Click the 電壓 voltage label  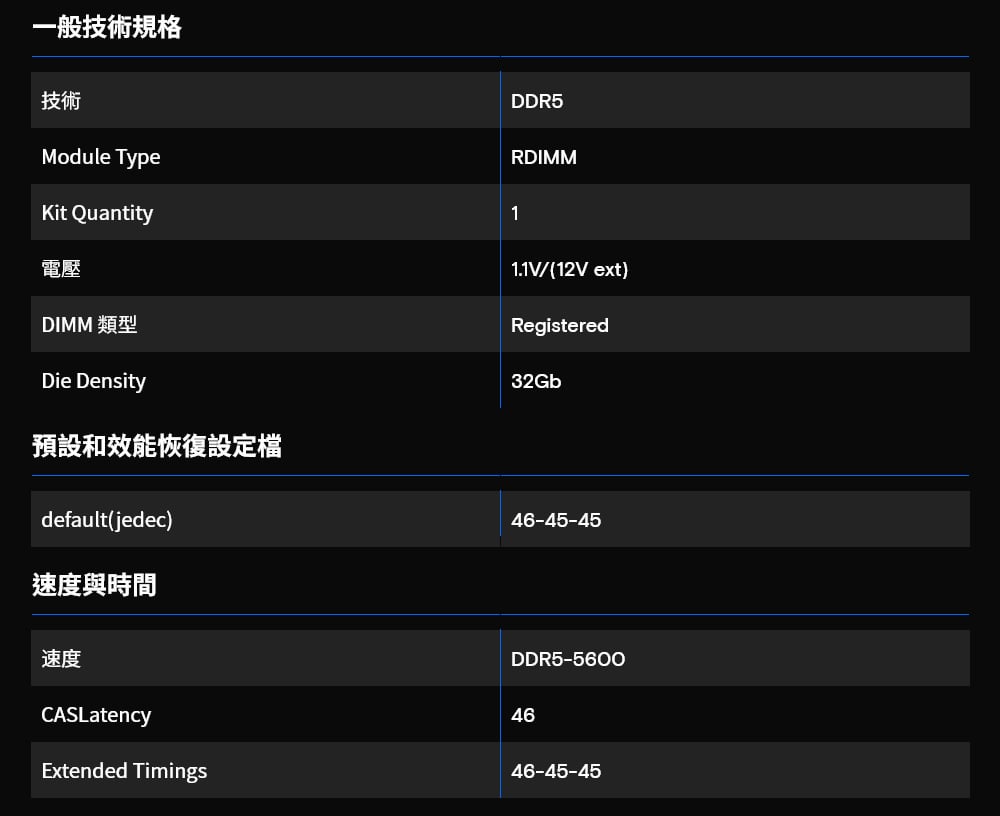(61, 269)
